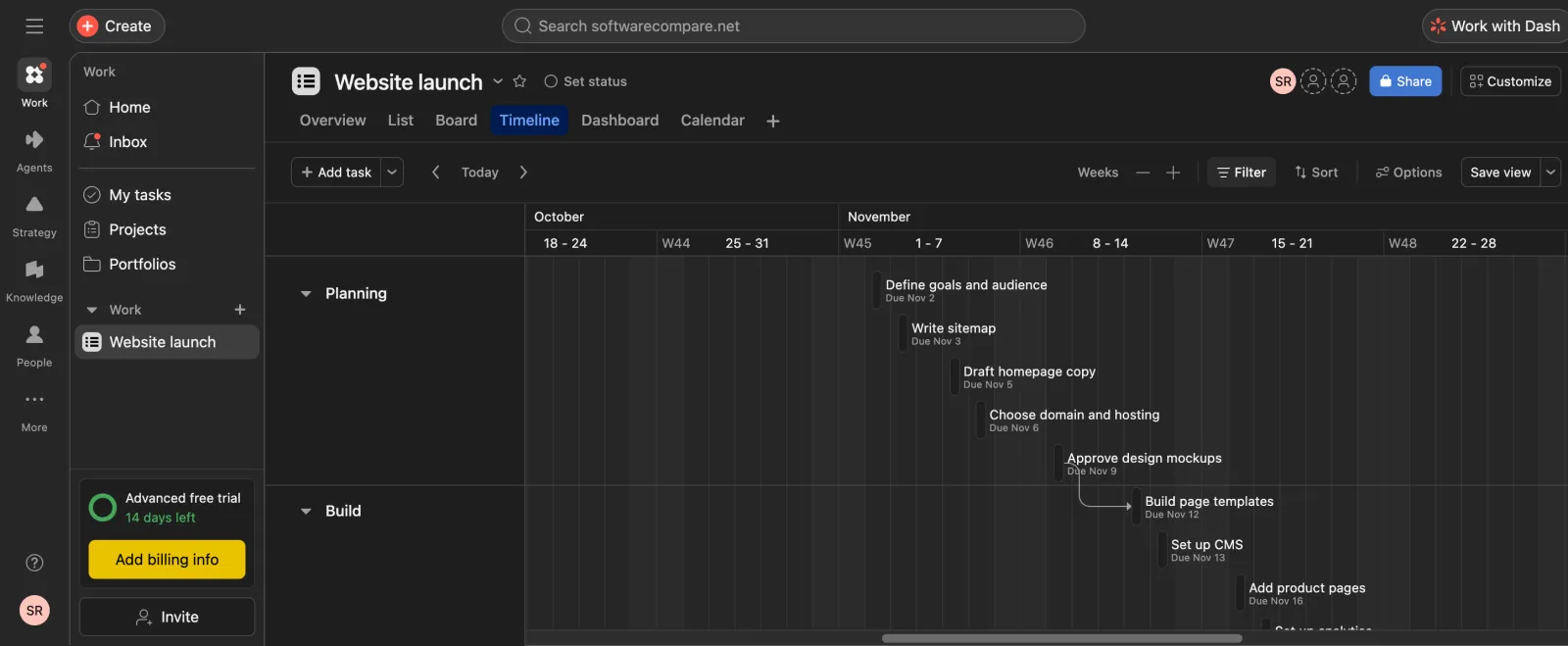
Task: Add a member via second empty avatar
Action: click(1344, 81)
